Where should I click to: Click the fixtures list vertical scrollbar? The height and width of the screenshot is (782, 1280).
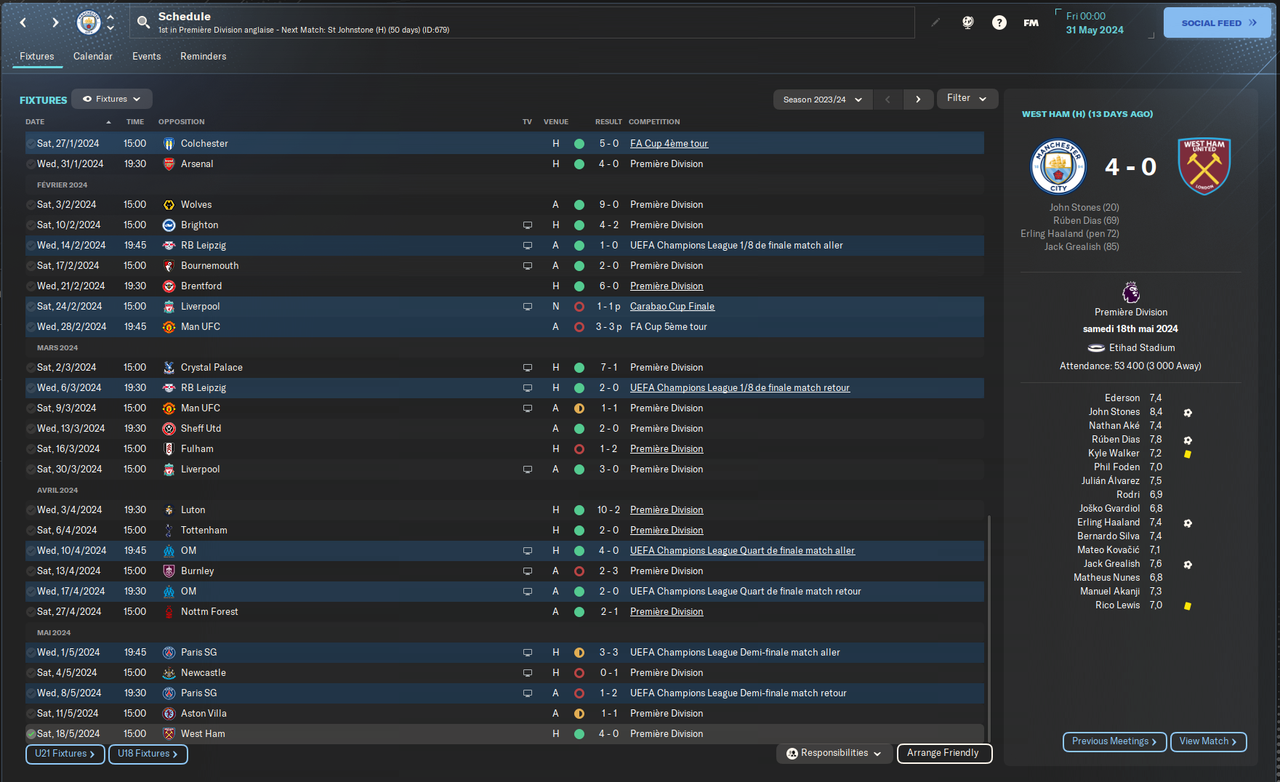click(988, 630)
